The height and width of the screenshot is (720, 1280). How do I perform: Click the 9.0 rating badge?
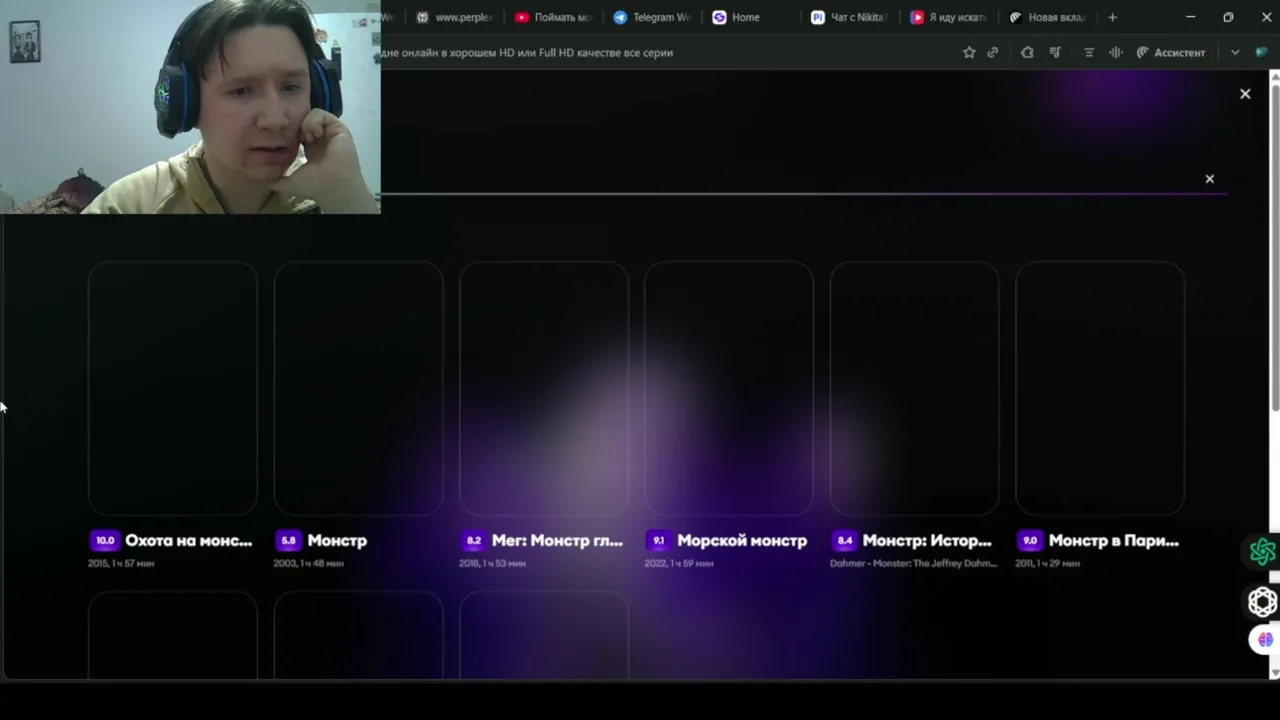[1030, 540]
